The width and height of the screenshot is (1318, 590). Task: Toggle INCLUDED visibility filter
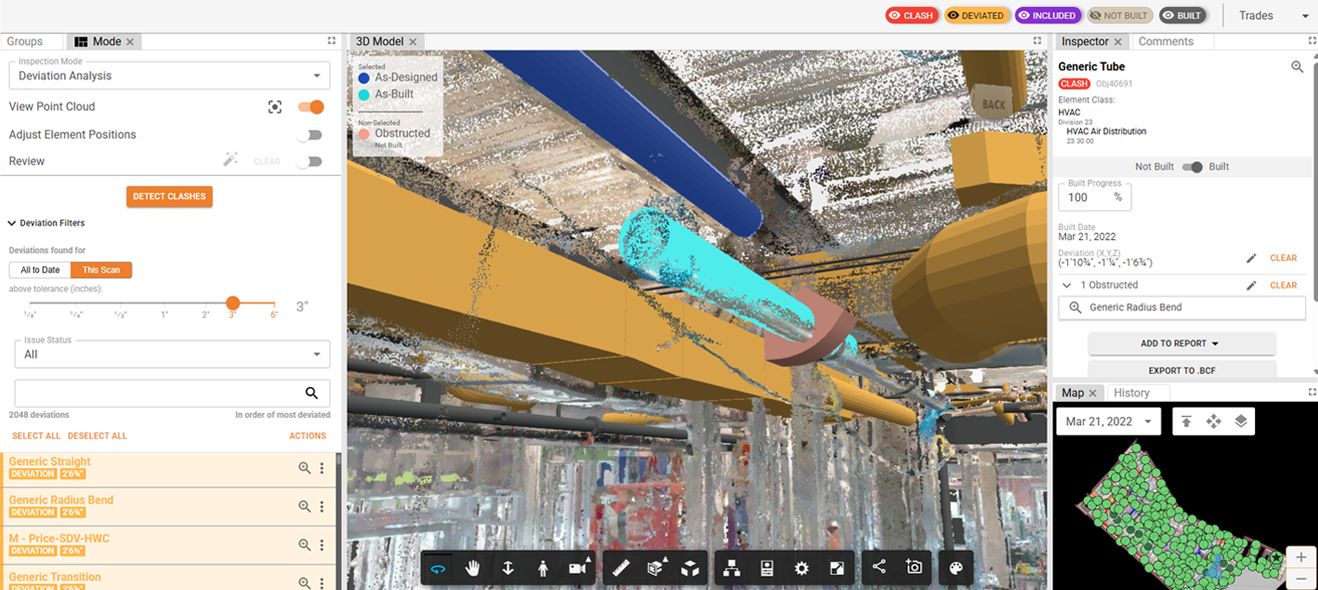click(1048, 15)
